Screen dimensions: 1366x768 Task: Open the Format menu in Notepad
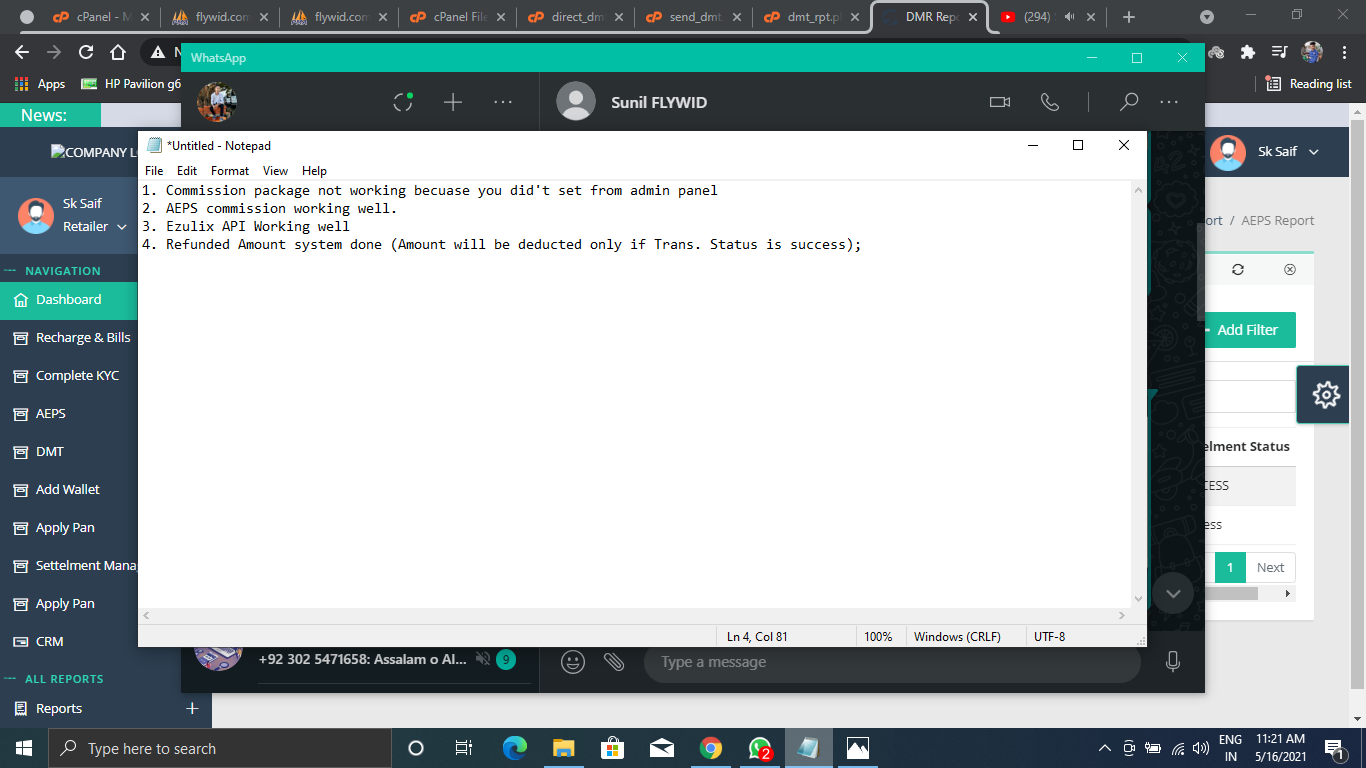click(229, 171)
